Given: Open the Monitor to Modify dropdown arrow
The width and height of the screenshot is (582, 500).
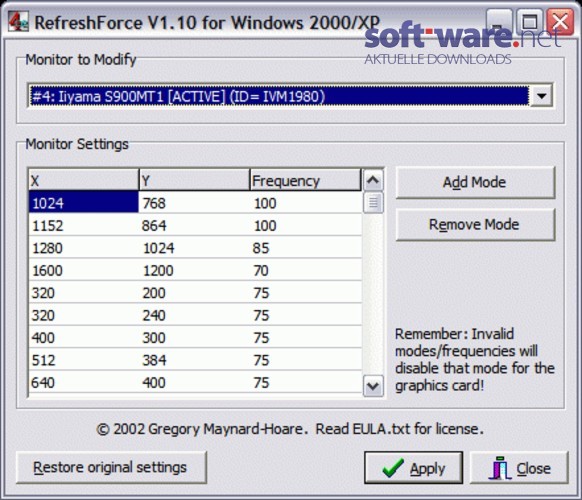Looking at the screenshot, I should 541,96.
